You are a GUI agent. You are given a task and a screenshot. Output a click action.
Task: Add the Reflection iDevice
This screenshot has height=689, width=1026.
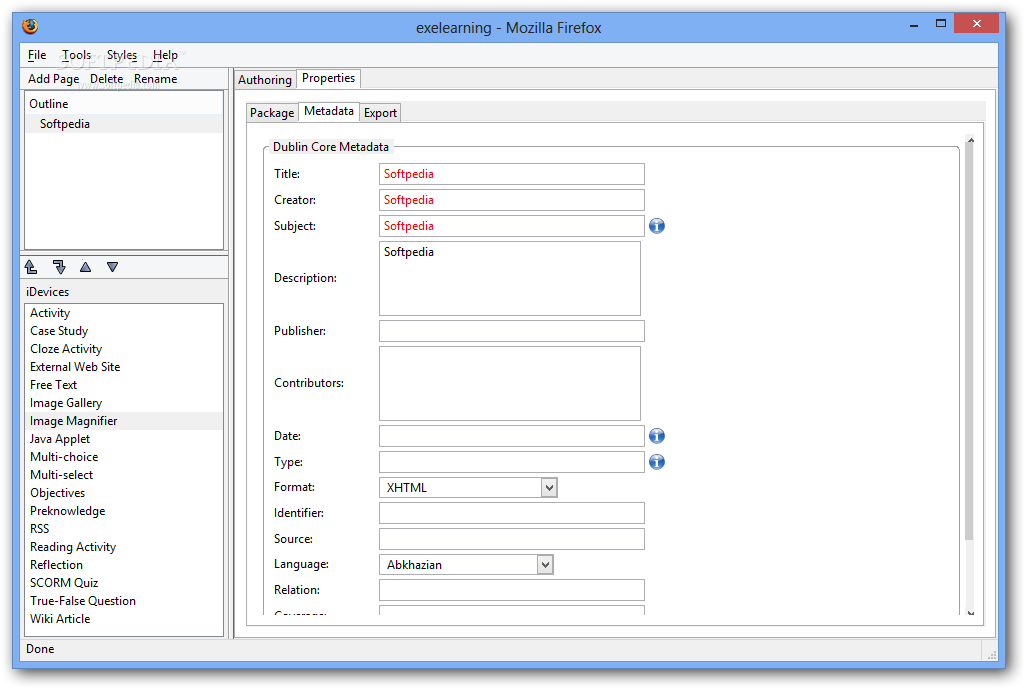pos(124,565)
